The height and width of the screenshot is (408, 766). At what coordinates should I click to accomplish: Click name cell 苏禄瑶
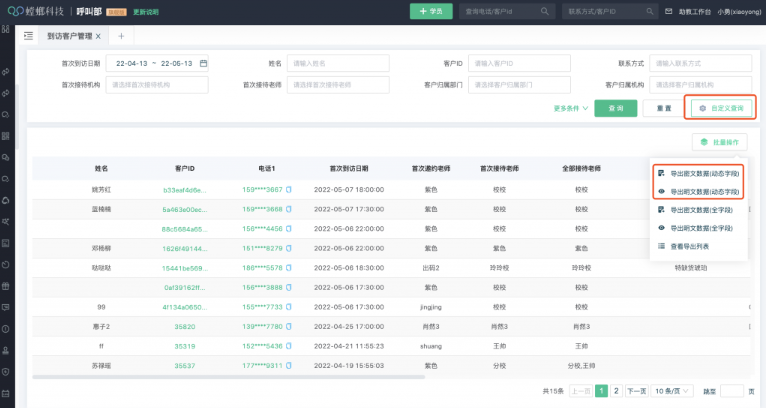tap(101, 365)
